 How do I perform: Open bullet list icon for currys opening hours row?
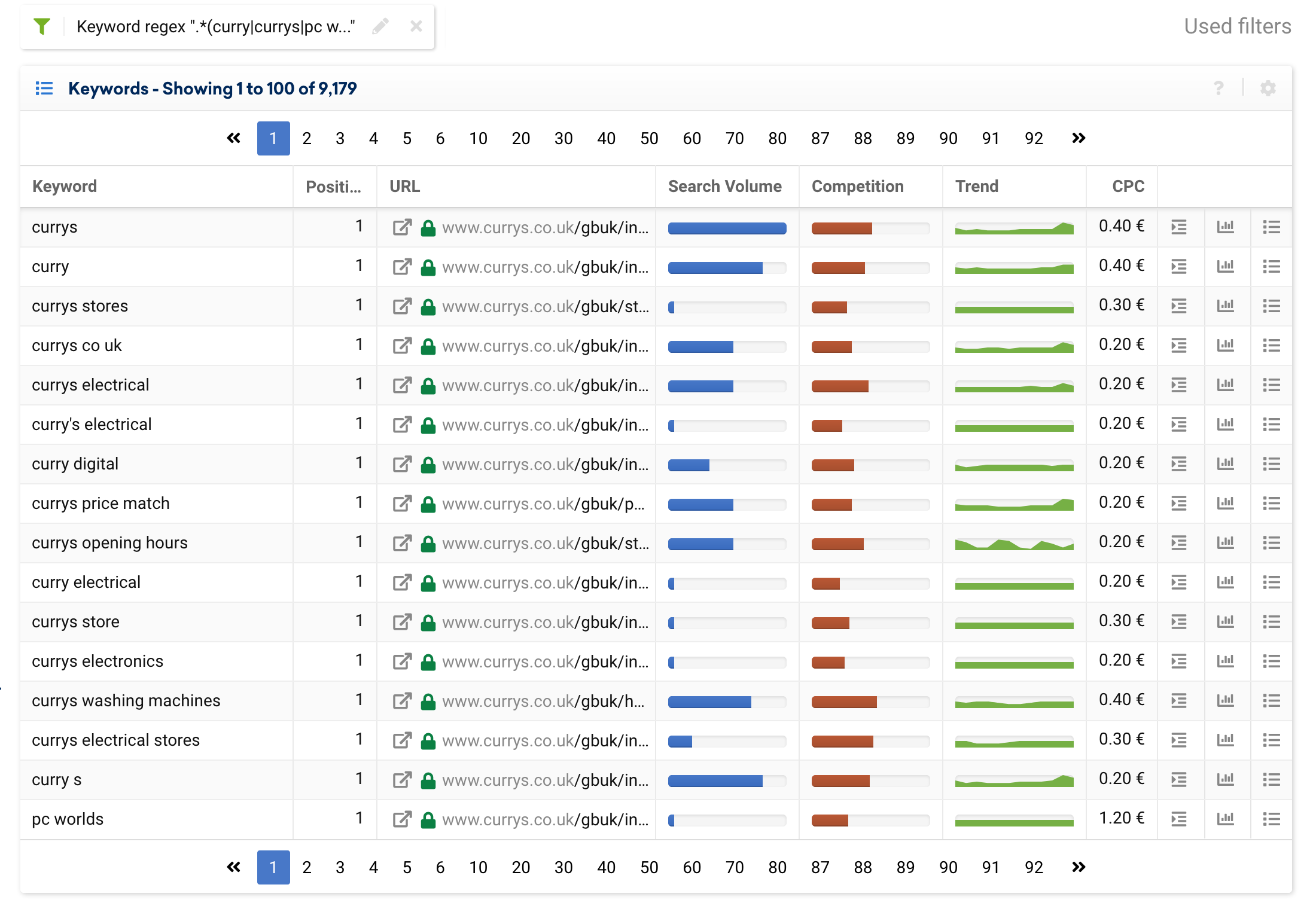pyautogui.click(x=1272, y=543)
